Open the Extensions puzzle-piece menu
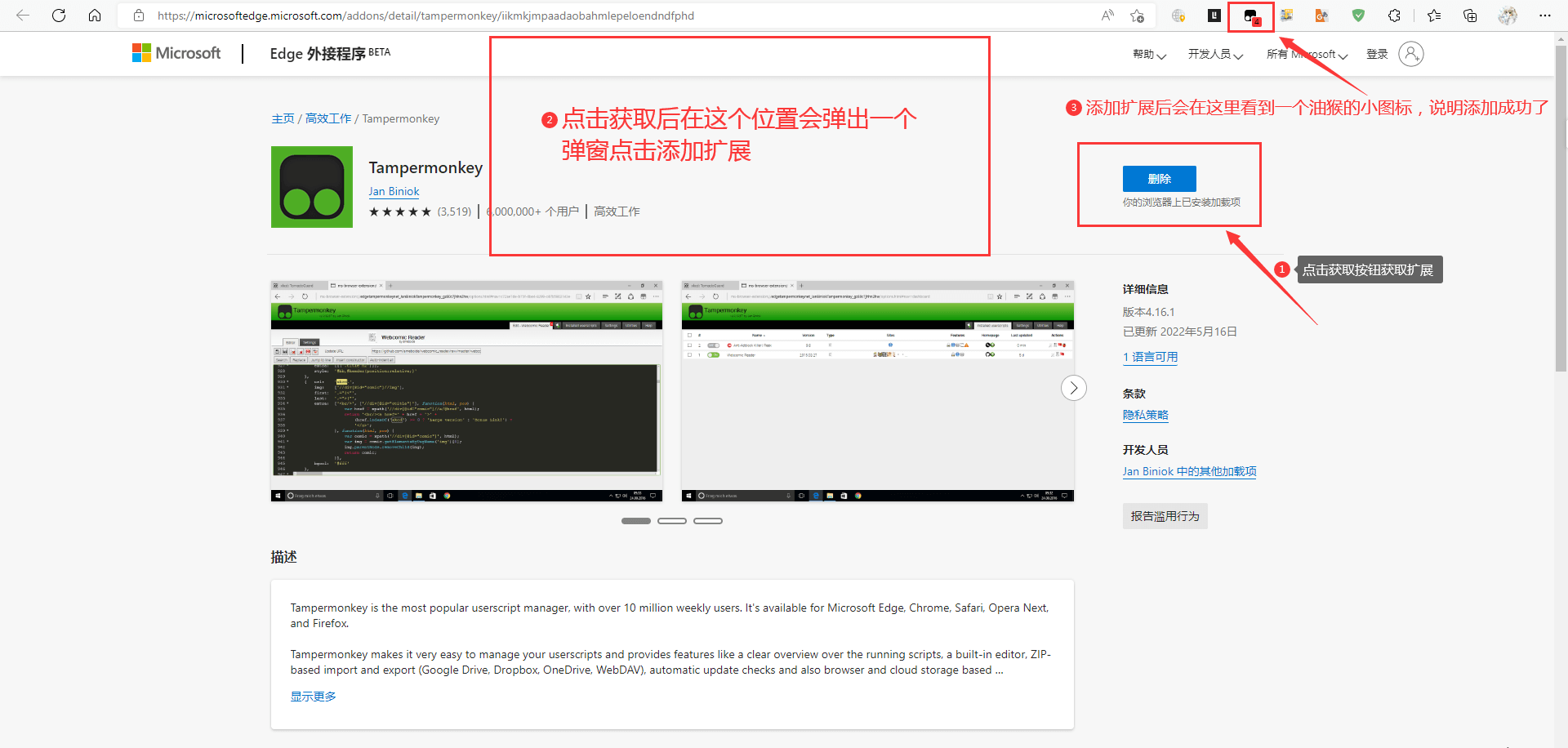The width and height of the screenshot is (1568, 748). [1394, 16]
